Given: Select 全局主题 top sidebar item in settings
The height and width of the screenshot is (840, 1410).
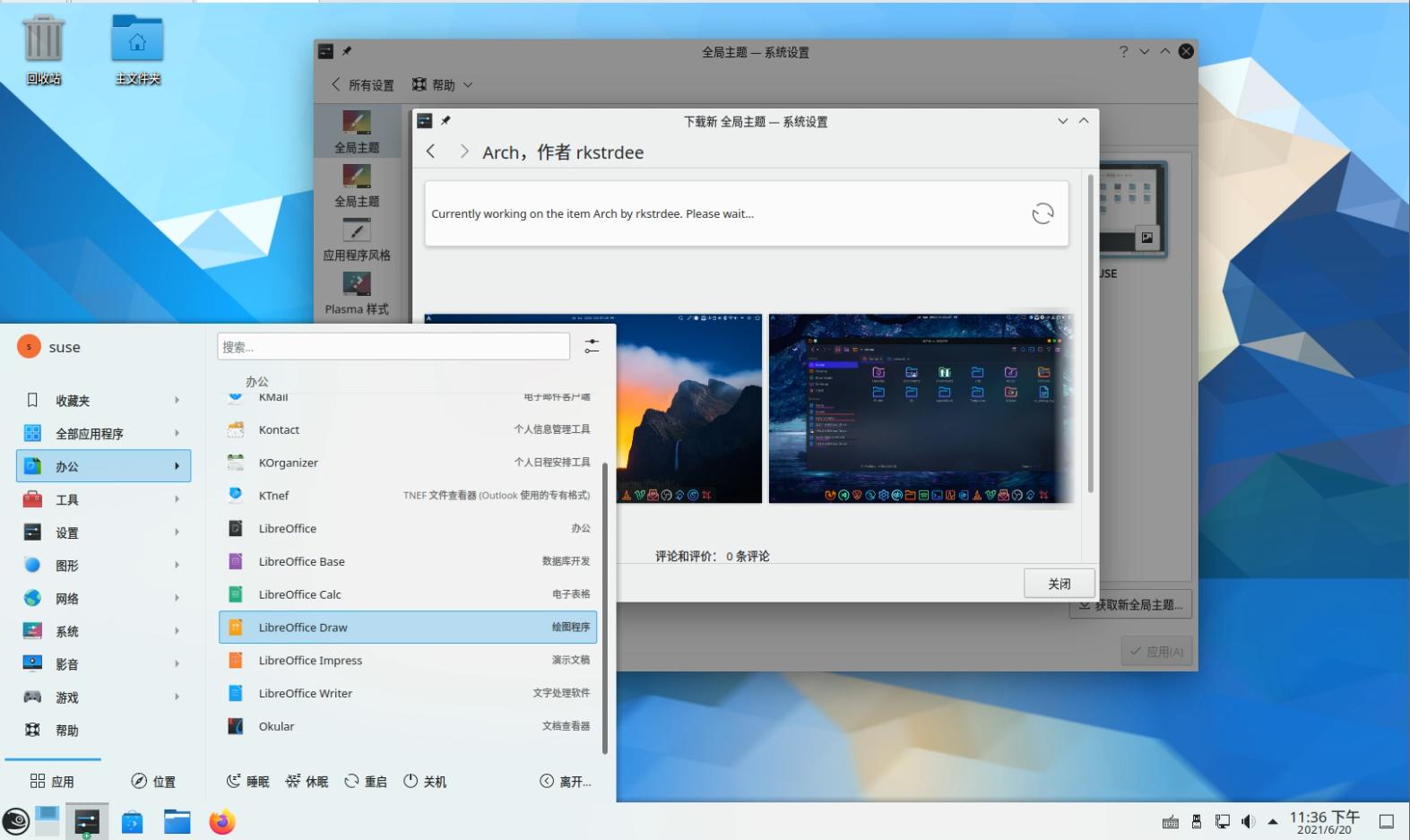Looking at the screenshot, I should click(x=357, y=133).
